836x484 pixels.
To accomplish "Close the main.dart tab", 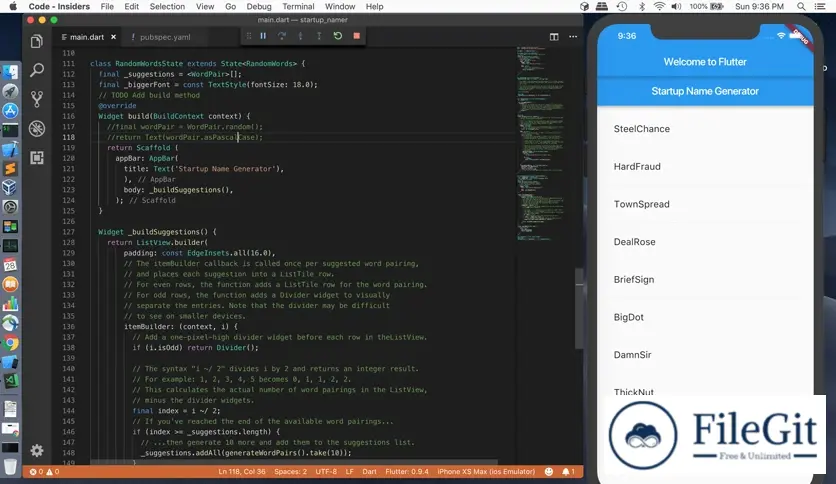I will point(114,37).
